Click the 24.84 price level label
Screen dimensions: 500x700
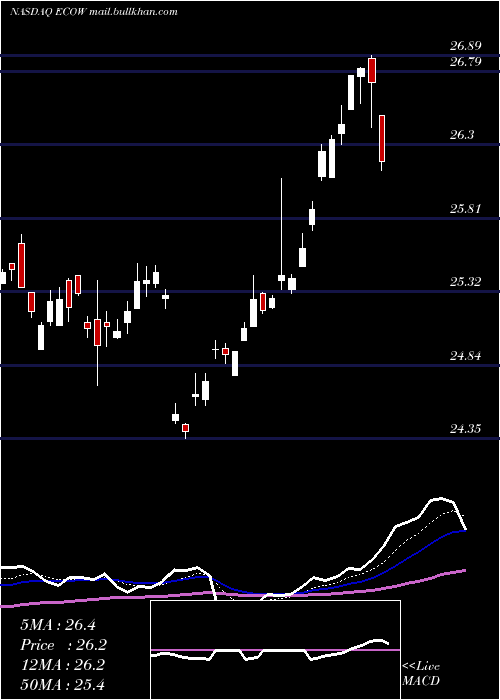[x=466, y=356]
